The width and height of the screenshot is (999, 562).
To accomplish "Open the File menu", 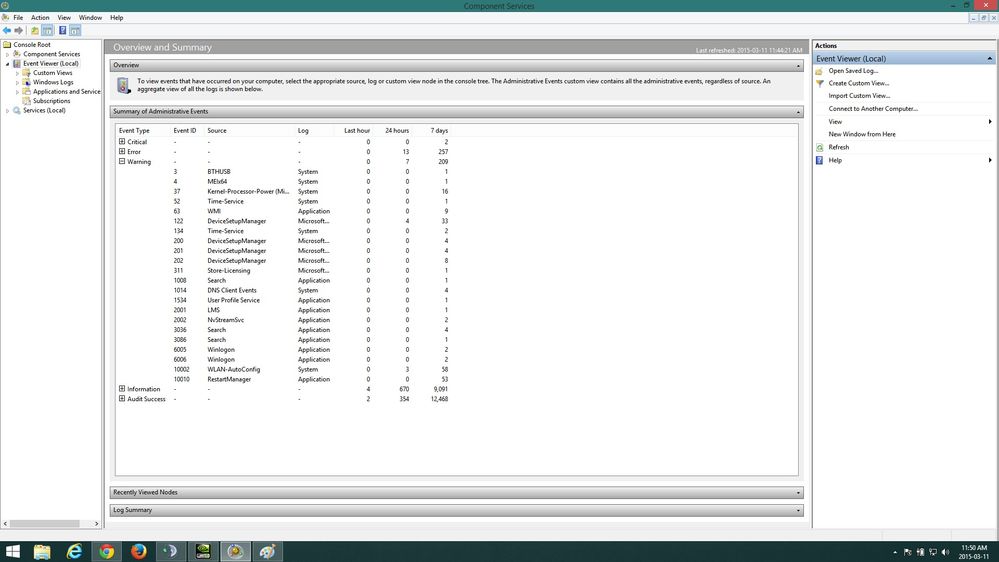I will [18, 18].
